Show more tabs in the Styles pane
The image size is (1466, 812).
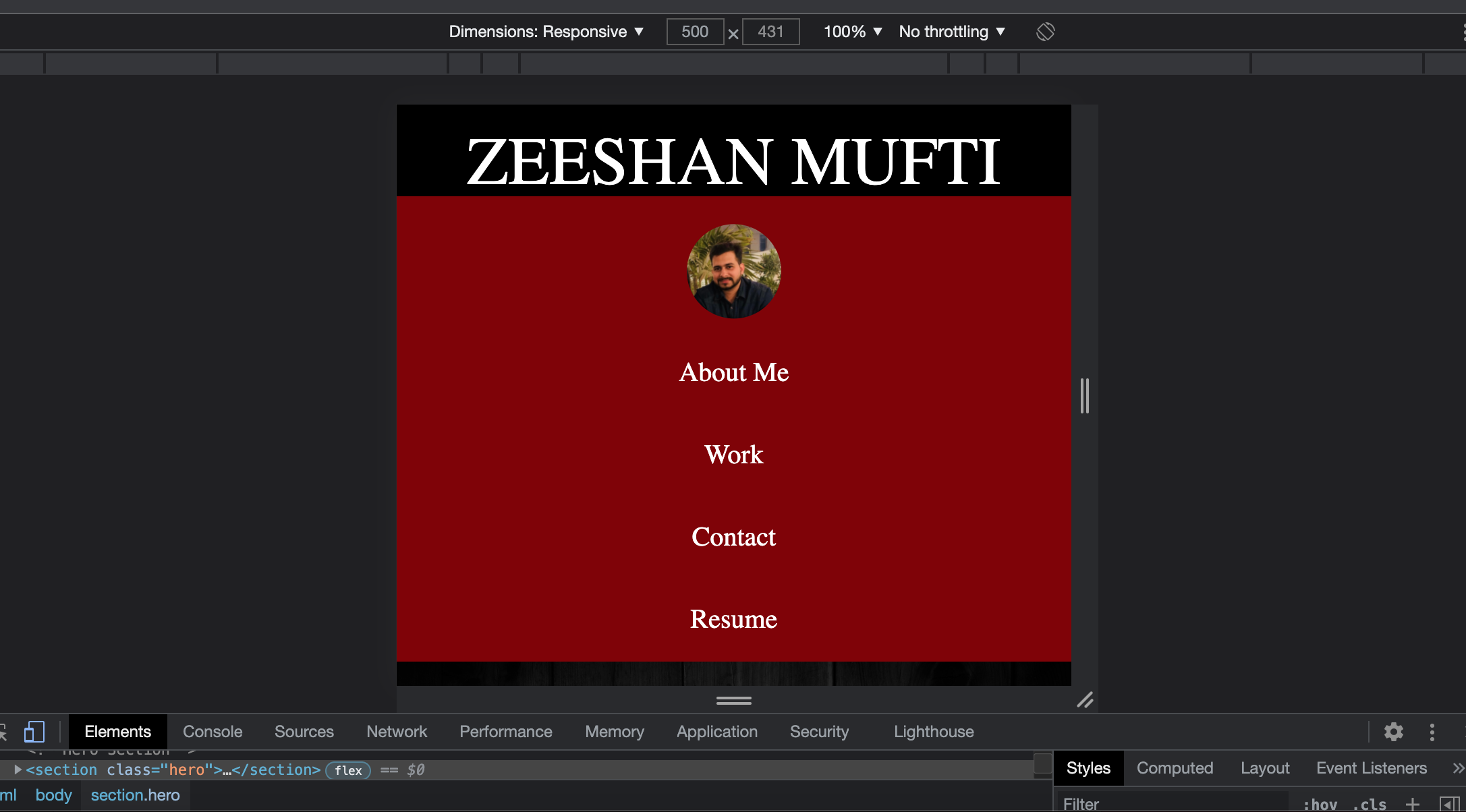point(1458,768)
